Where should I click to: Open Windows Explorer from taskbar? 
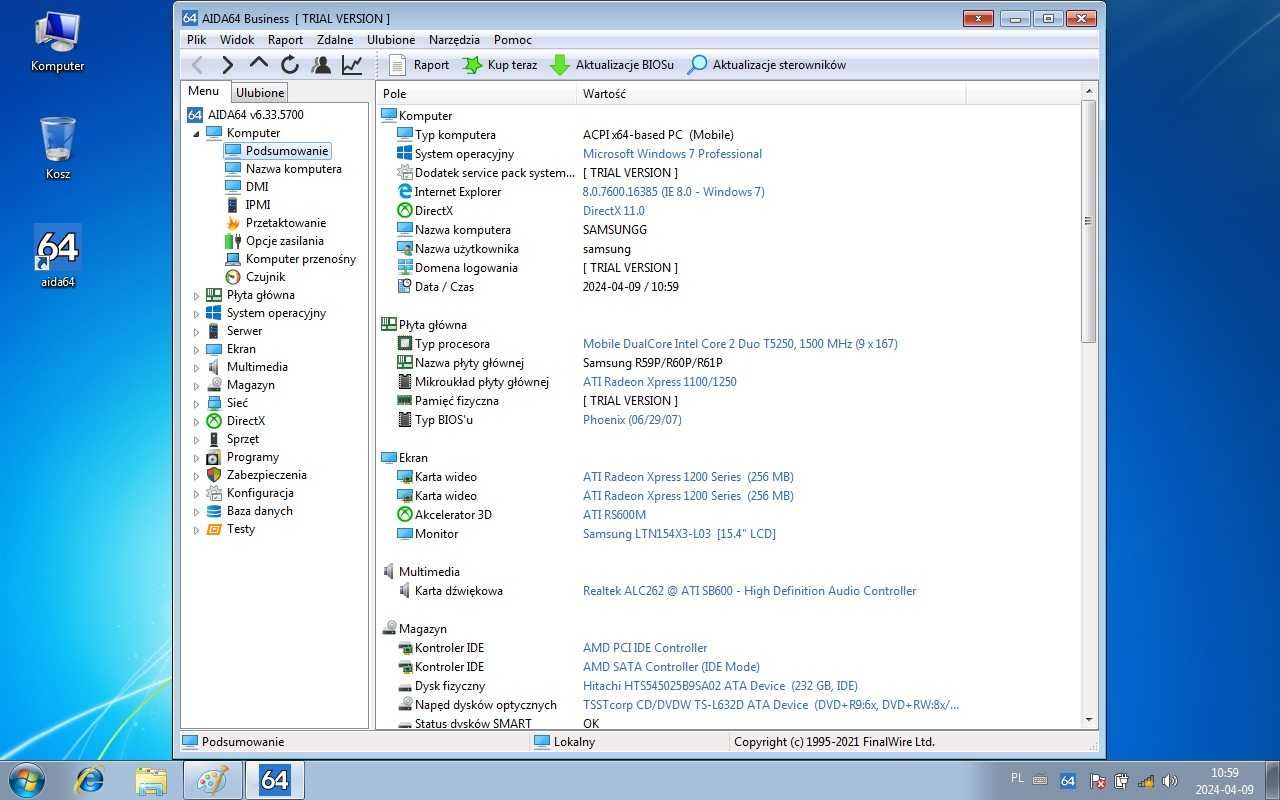pyautogui.click(x=151, y=780)
